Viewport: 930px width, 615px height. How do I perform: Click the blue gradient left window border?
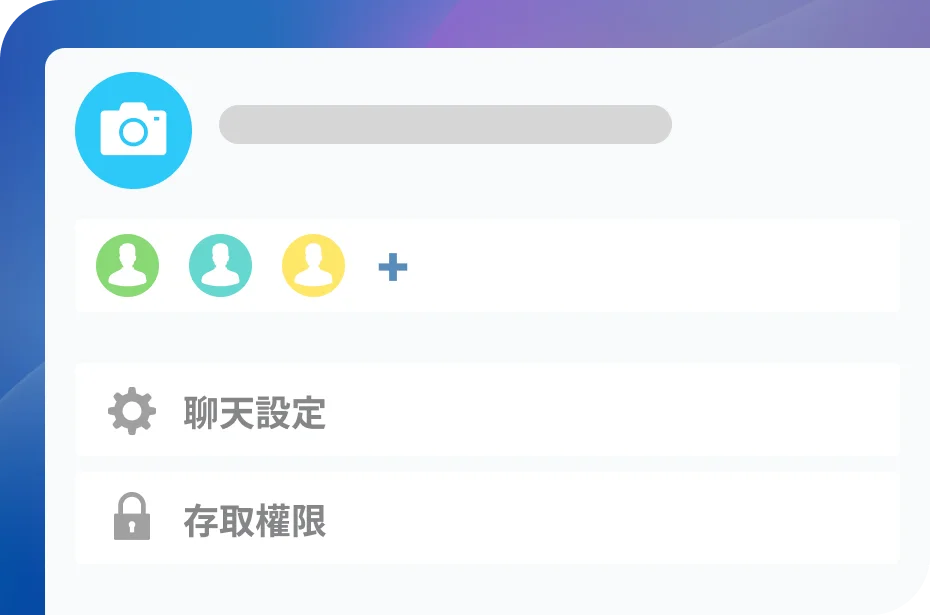[x=21, y=356]
